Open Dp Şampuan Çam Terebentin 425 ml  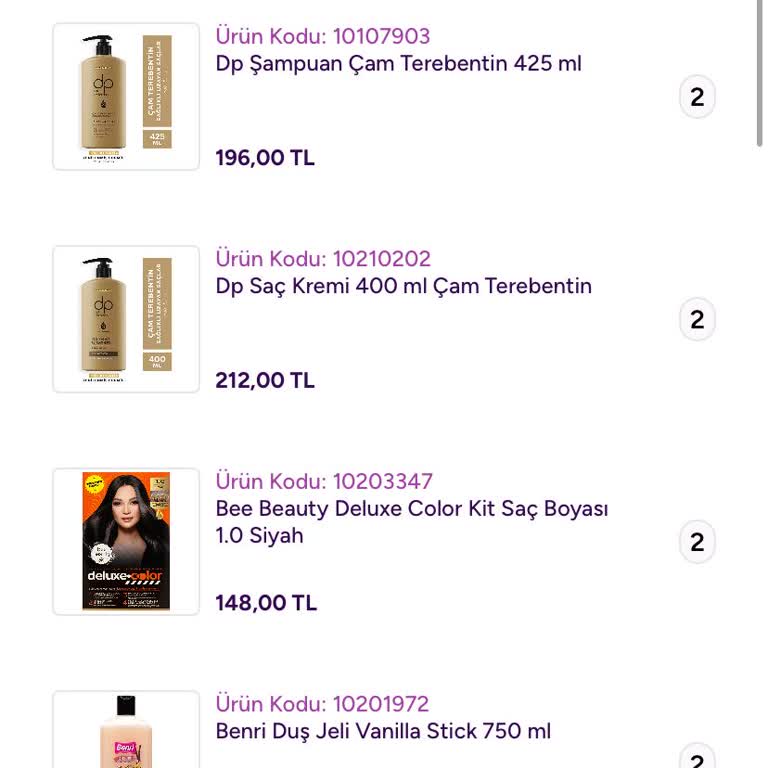pyautogui.click(x=398, y=64)
